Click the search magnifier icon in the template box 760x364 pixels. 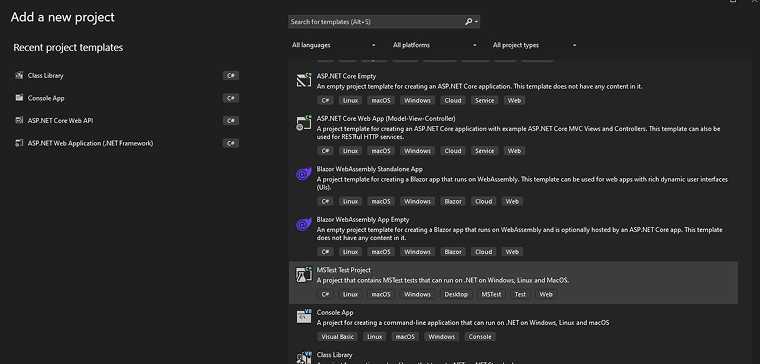click(468, 22)
